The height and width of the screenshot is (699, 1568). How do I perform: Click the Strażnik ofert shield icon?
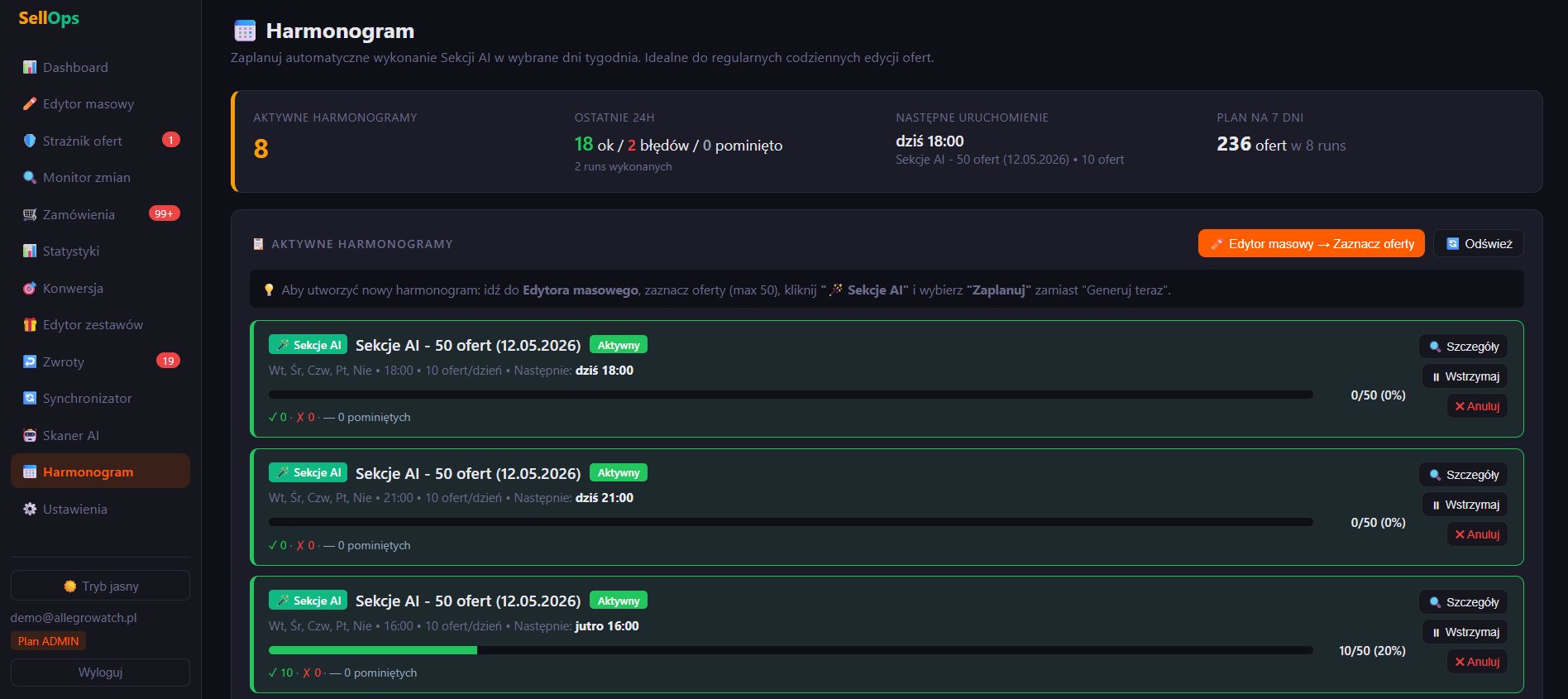pyautogui.click(x=30, y=141)
